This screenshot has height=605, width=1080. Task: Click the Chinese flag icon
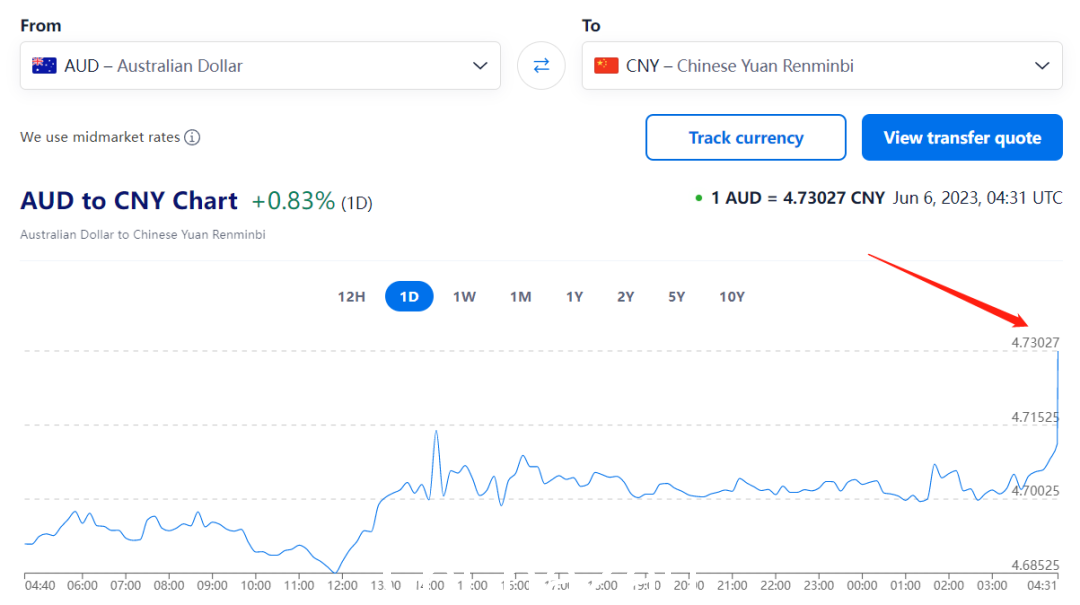606,65
